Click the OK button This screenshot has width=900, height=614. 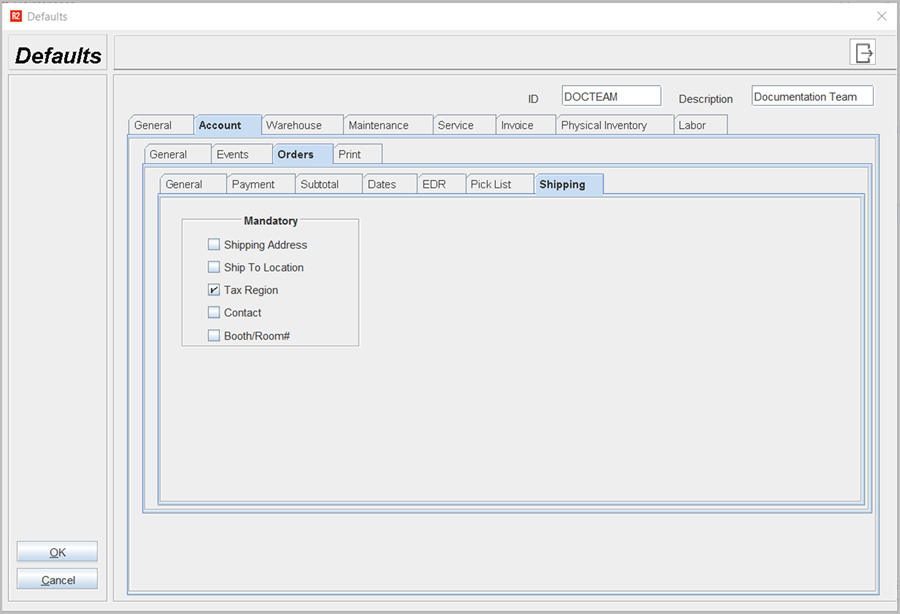(x=57, y=552)
